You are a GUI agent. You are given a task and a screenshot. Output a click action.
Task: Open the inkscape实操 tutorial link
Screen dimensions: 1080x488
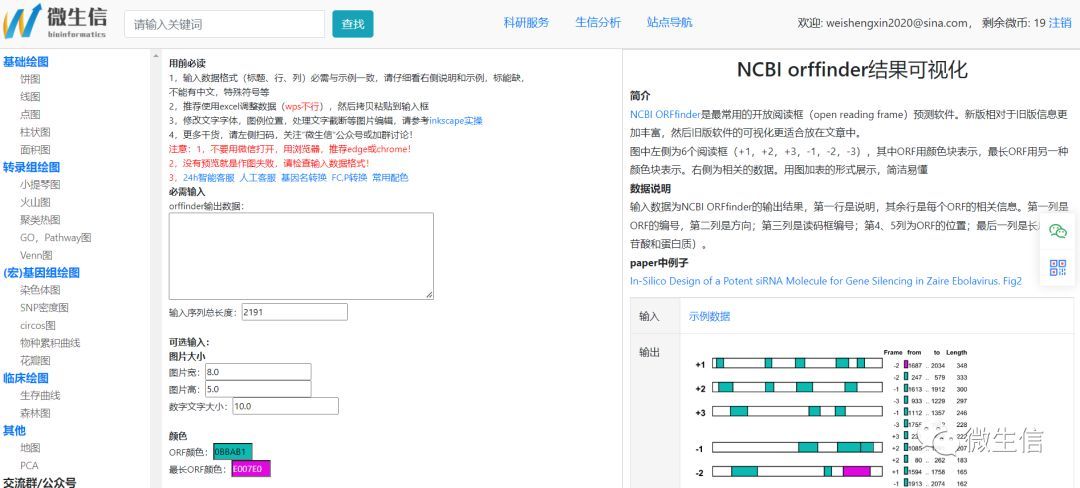pyautogui.click(x=456, y=120)
